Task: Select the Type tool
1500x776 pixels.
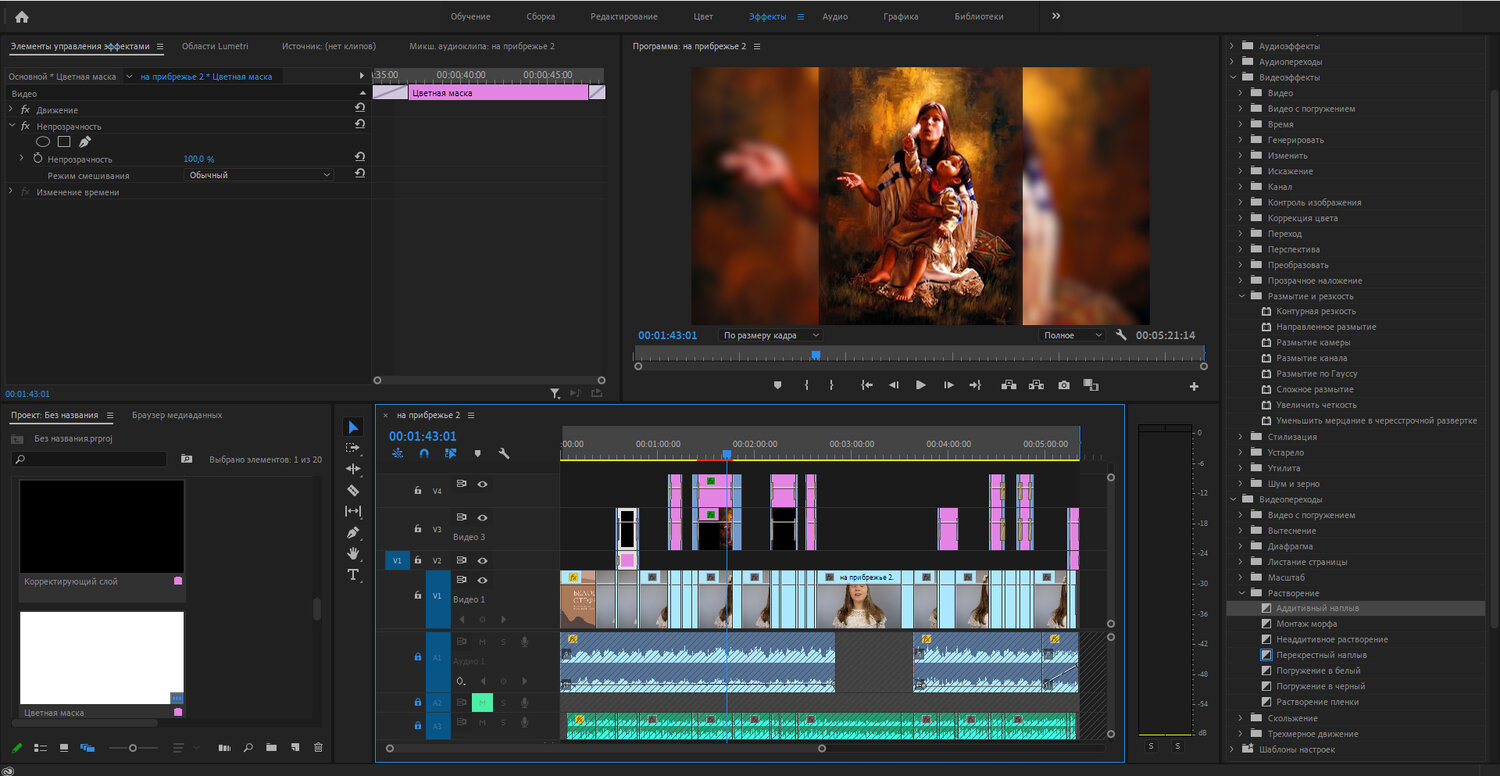Action: [353, 575]
